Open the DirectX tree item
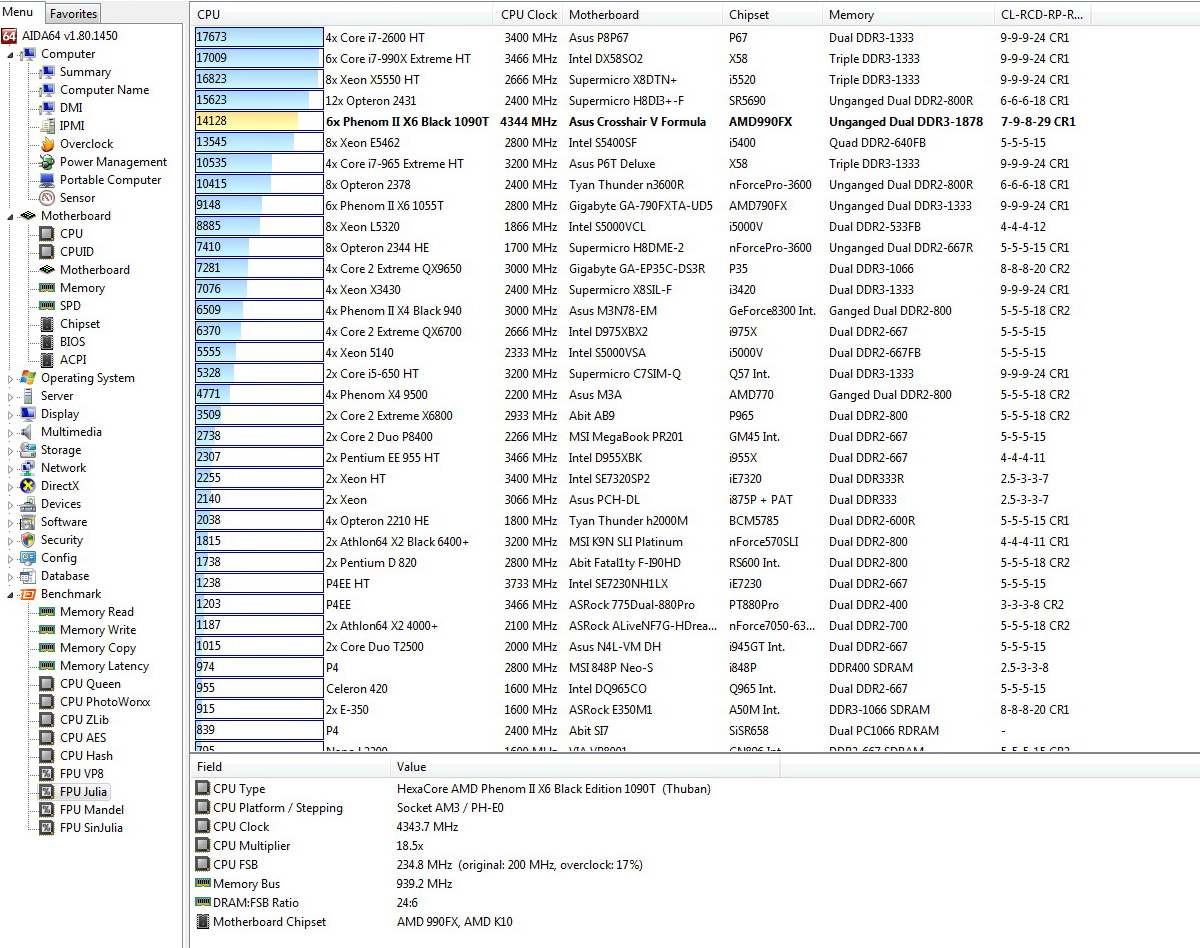 [x=59, y=486]
